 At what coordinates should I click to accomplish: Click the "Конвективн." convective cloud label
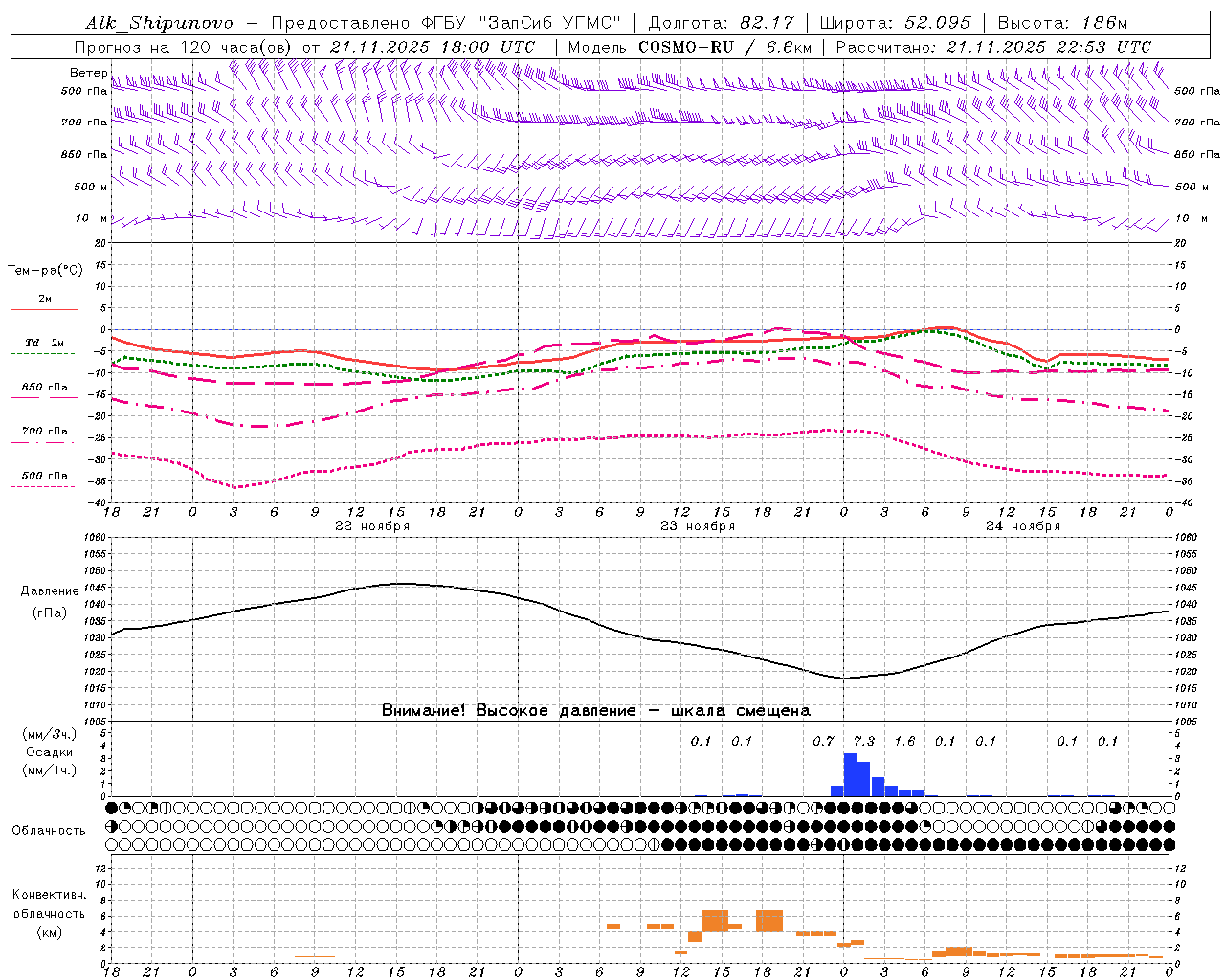tap(49, 895)
